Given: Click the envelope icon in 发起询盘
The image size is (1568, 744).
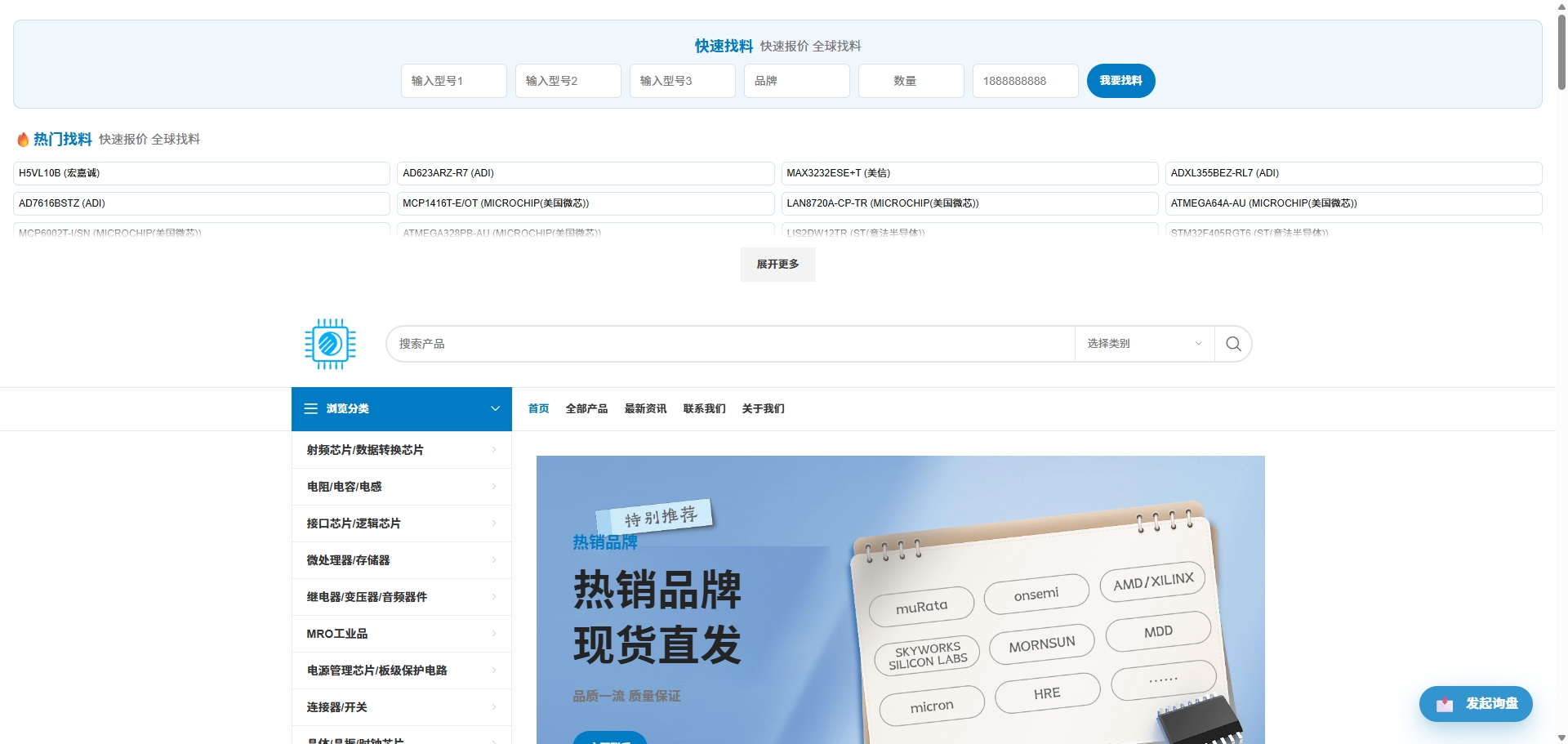Looking at the screenshot, I should coord(1445,704).
